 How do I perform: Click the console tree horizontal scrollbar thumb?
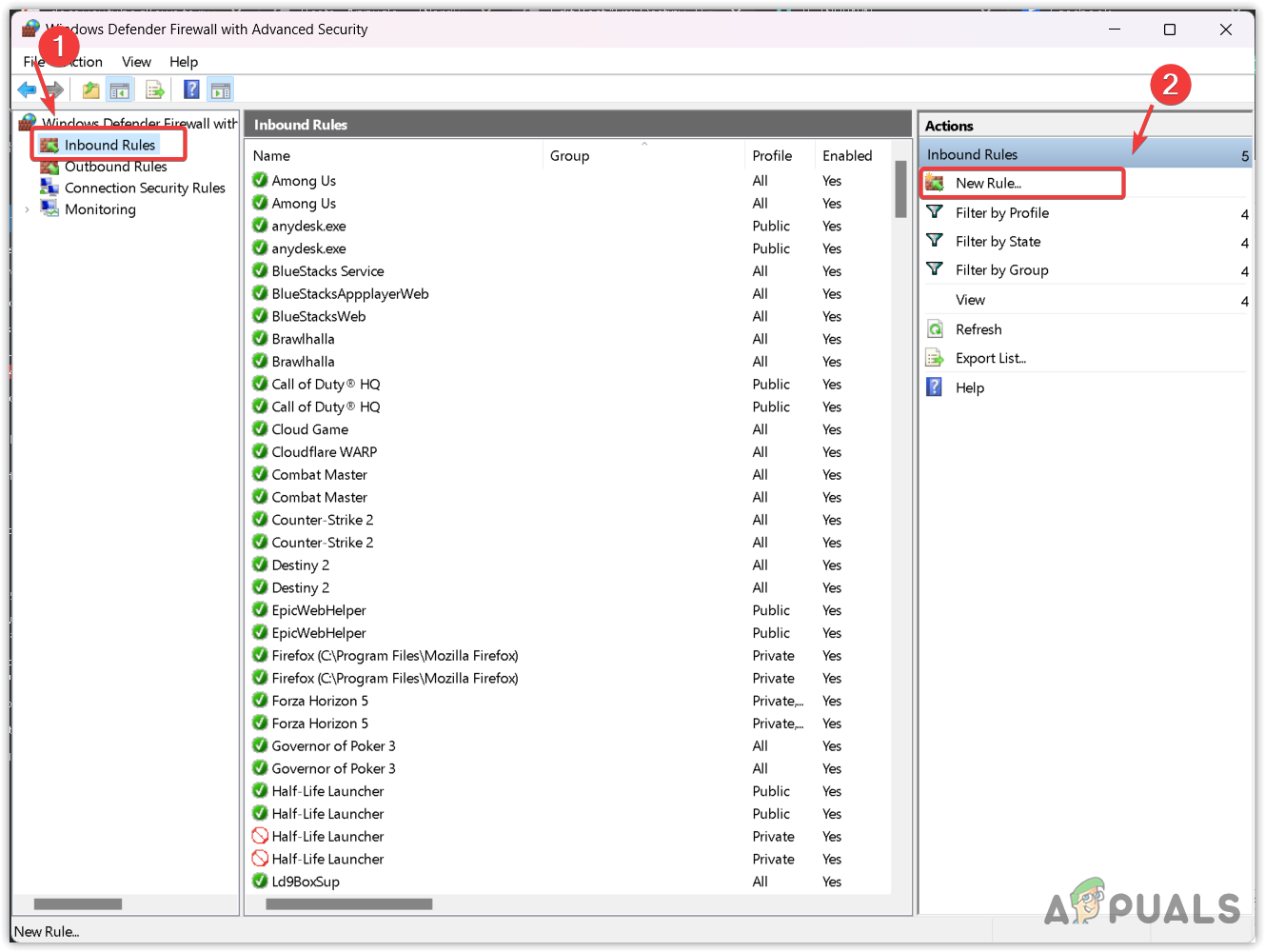pyautogui.click(x=78, y=904)
